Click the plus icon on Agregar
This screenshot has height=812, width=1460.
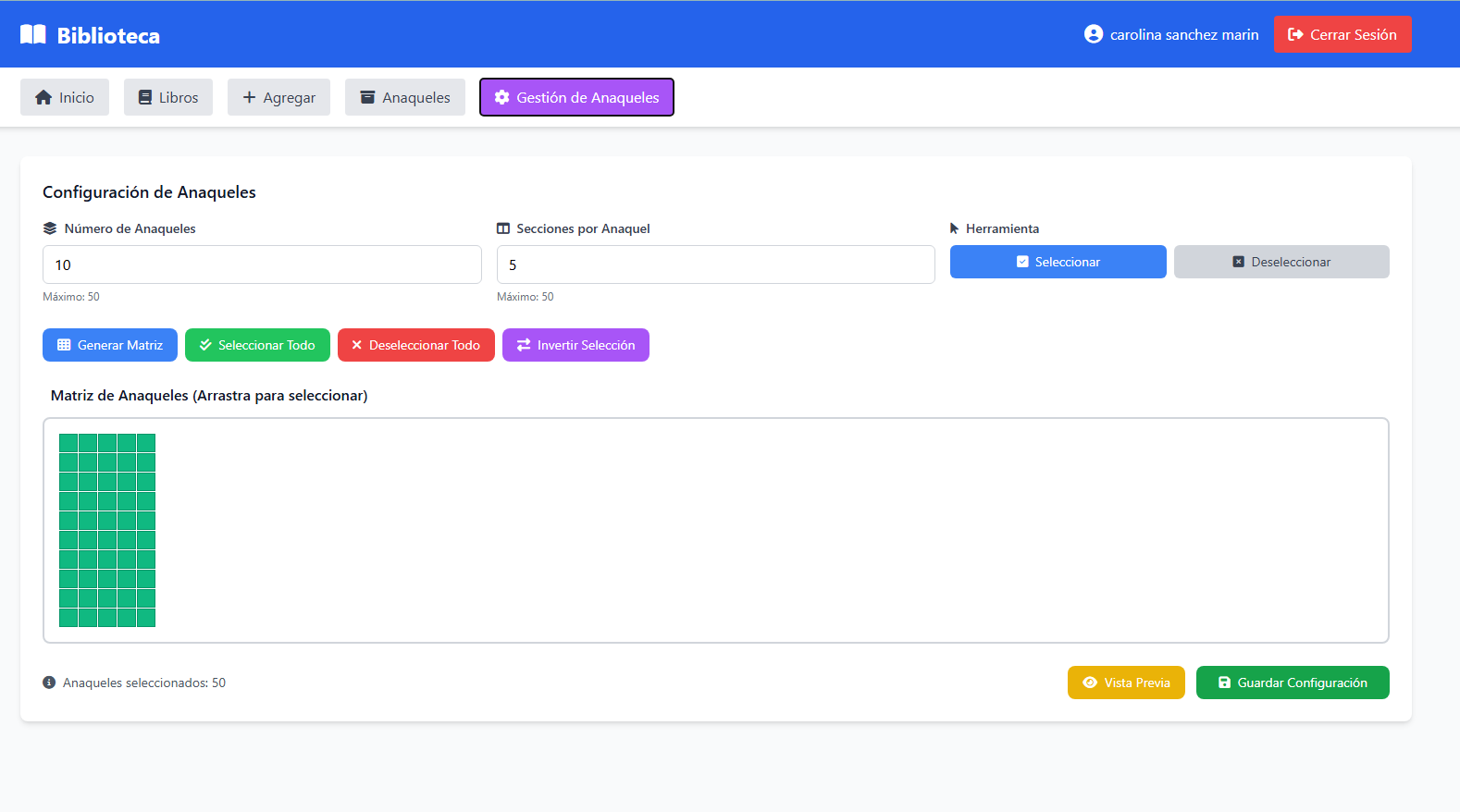tap(249, 97)
